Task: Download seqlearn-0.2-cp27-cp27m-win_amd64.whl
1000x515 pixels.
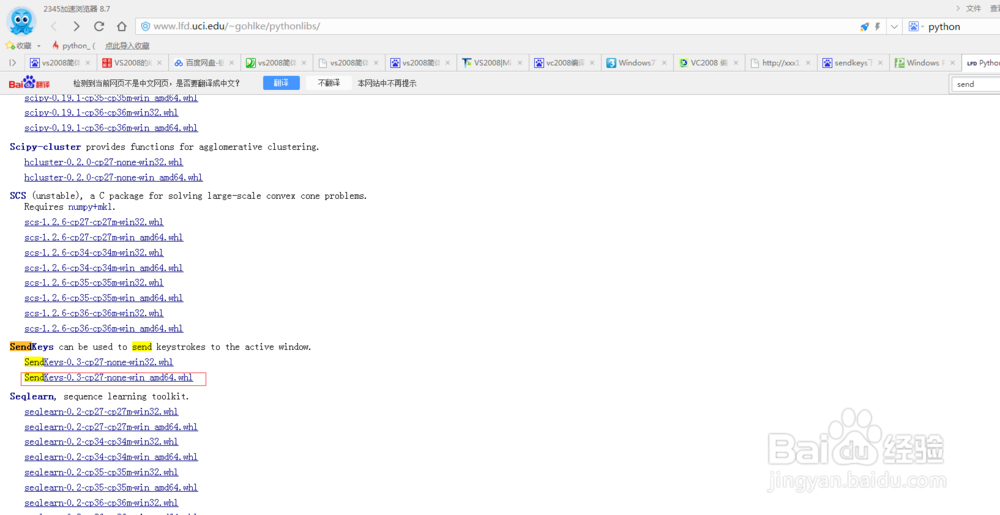Action: pyautogui.click(x=111, y=427)
